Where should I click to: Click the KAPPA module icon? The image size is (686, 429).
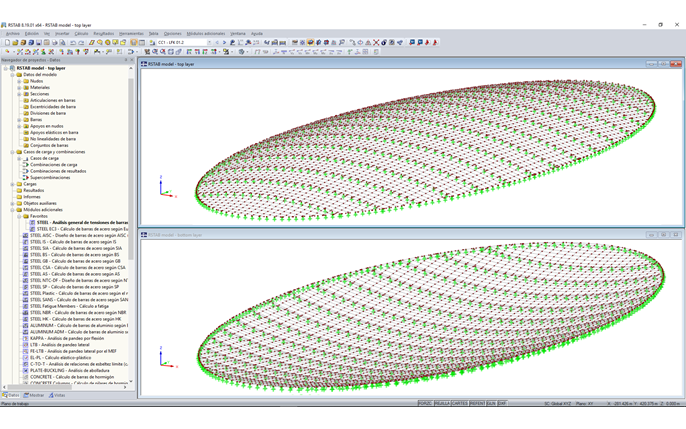point(26,338)
